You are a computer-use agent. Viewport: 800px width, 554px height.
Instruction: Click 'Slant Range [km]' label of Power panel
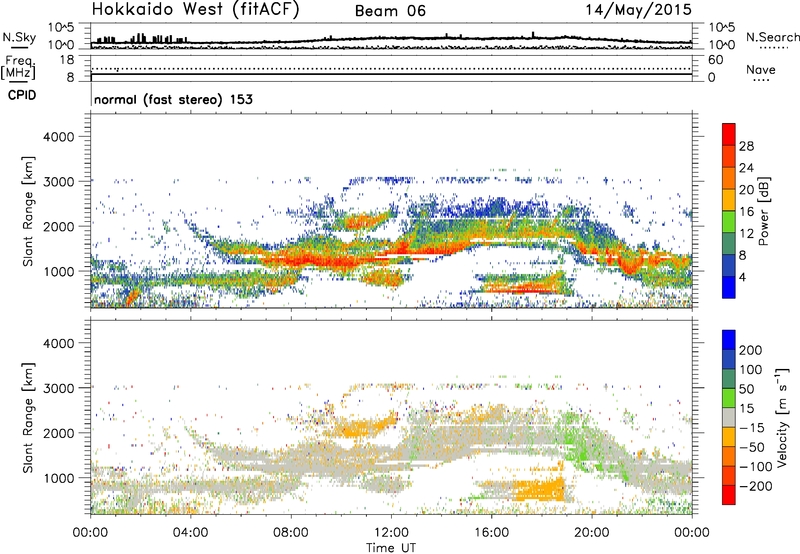28,211
